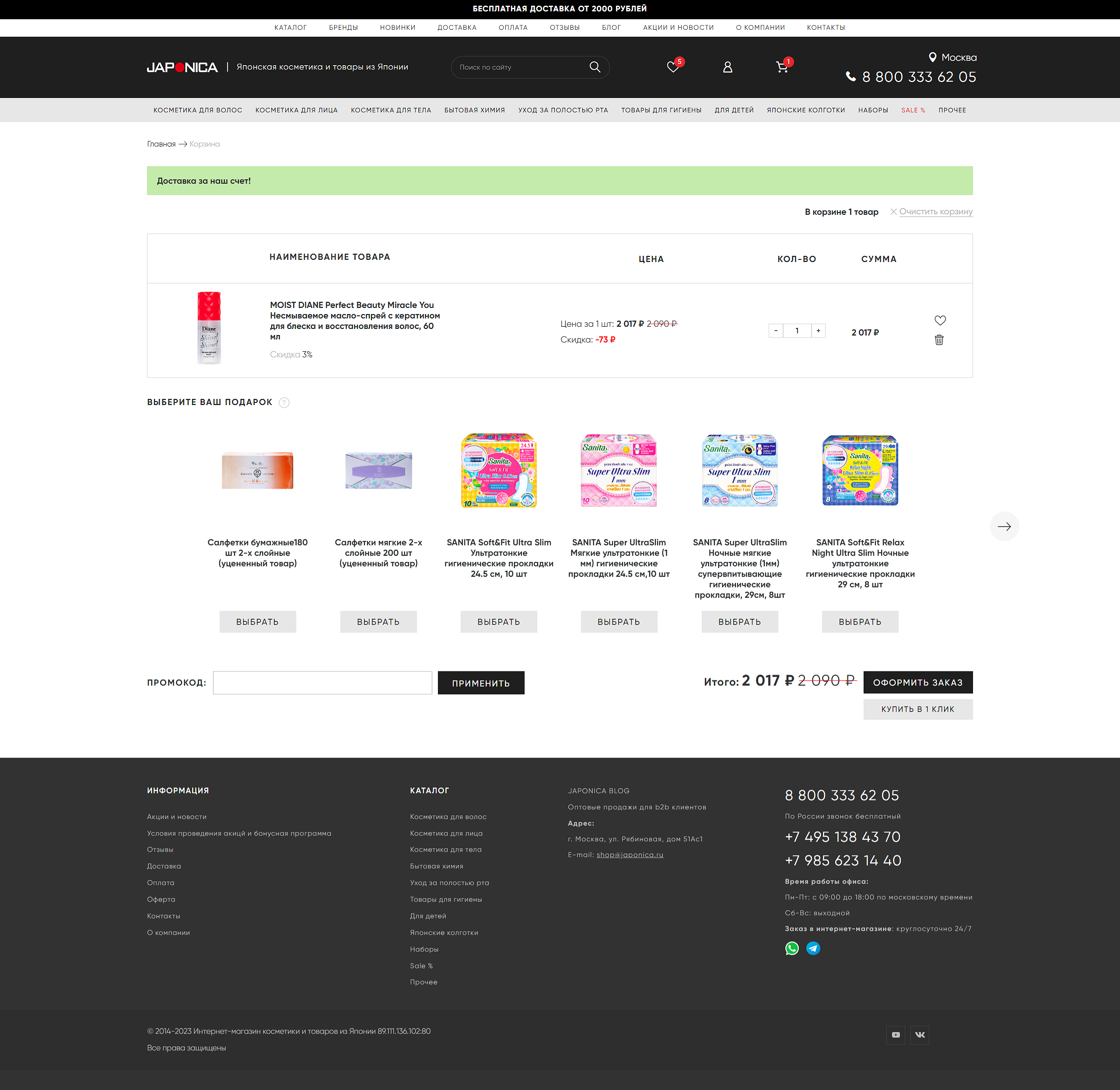The image size is (1120, 1090).
Task: Choose Салфетки мягкие 2-х слойные 200 шт gift
Action: pyautogui.click(x=378, y=622)
